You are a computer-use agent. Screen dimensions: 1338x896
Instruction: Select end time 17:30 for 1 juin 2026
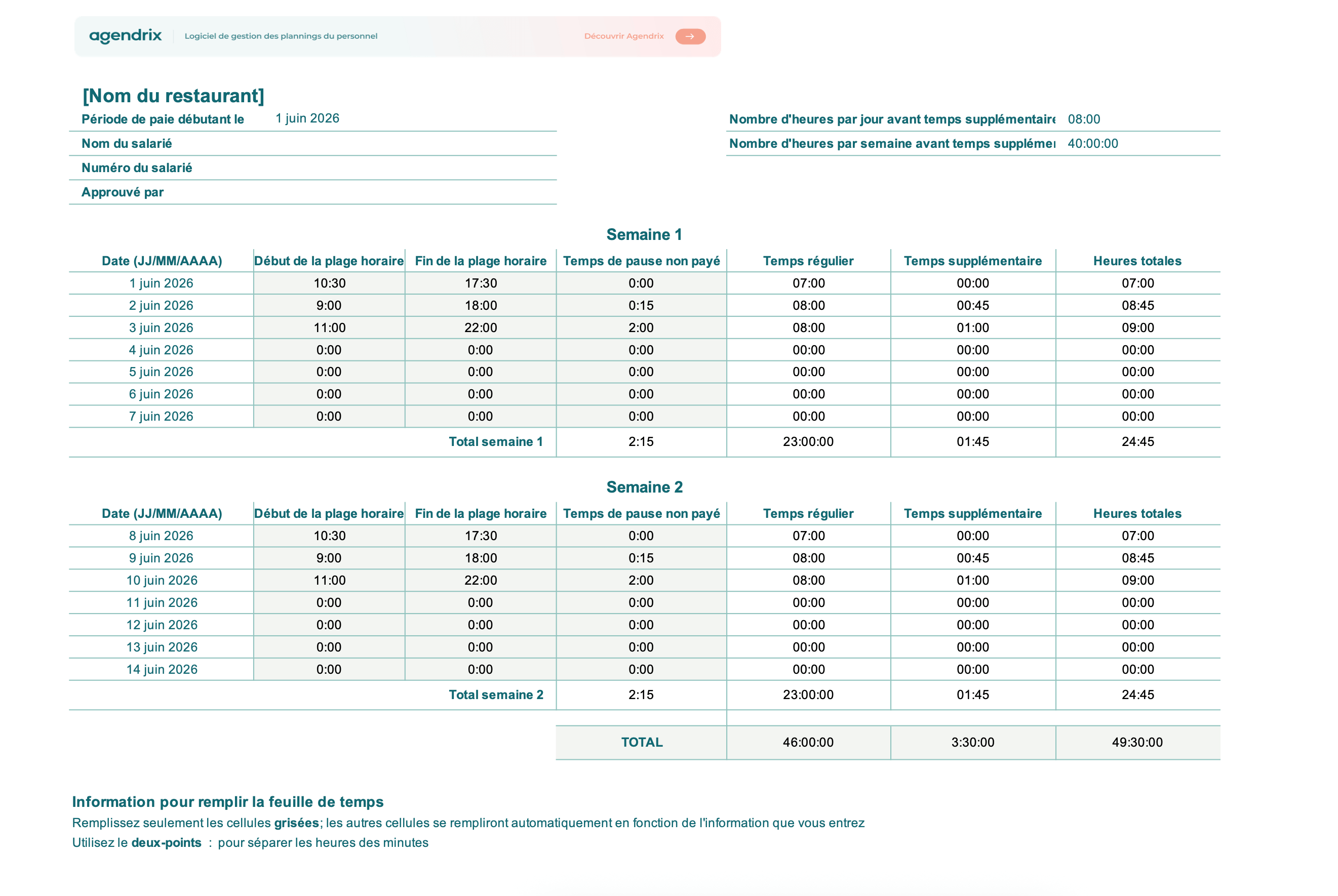pyautogui.click(x=481, y=283)
